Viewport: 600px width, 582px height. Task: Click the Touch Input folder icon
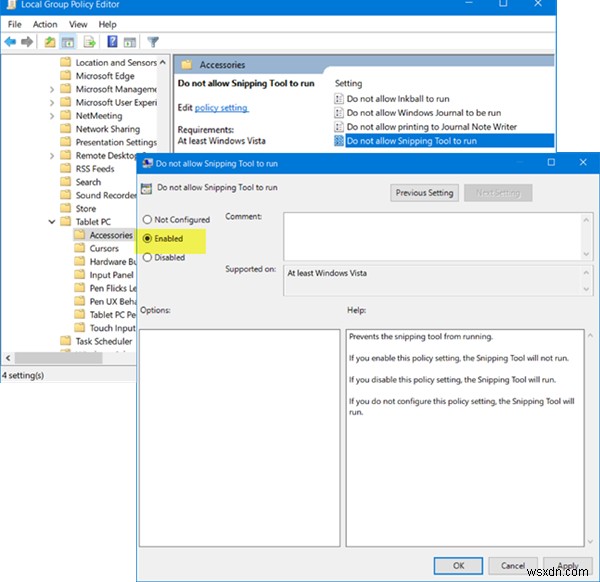pos(80,328)
